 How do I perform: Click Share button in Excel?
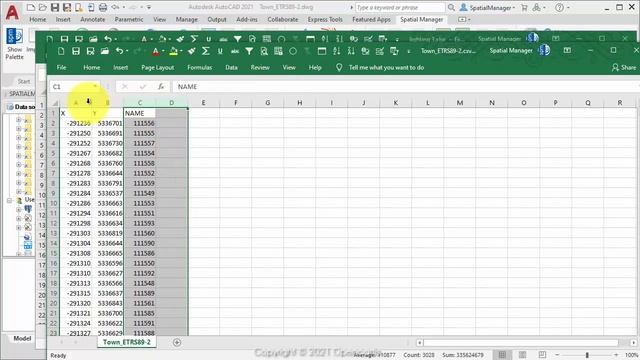click(624, 67)
